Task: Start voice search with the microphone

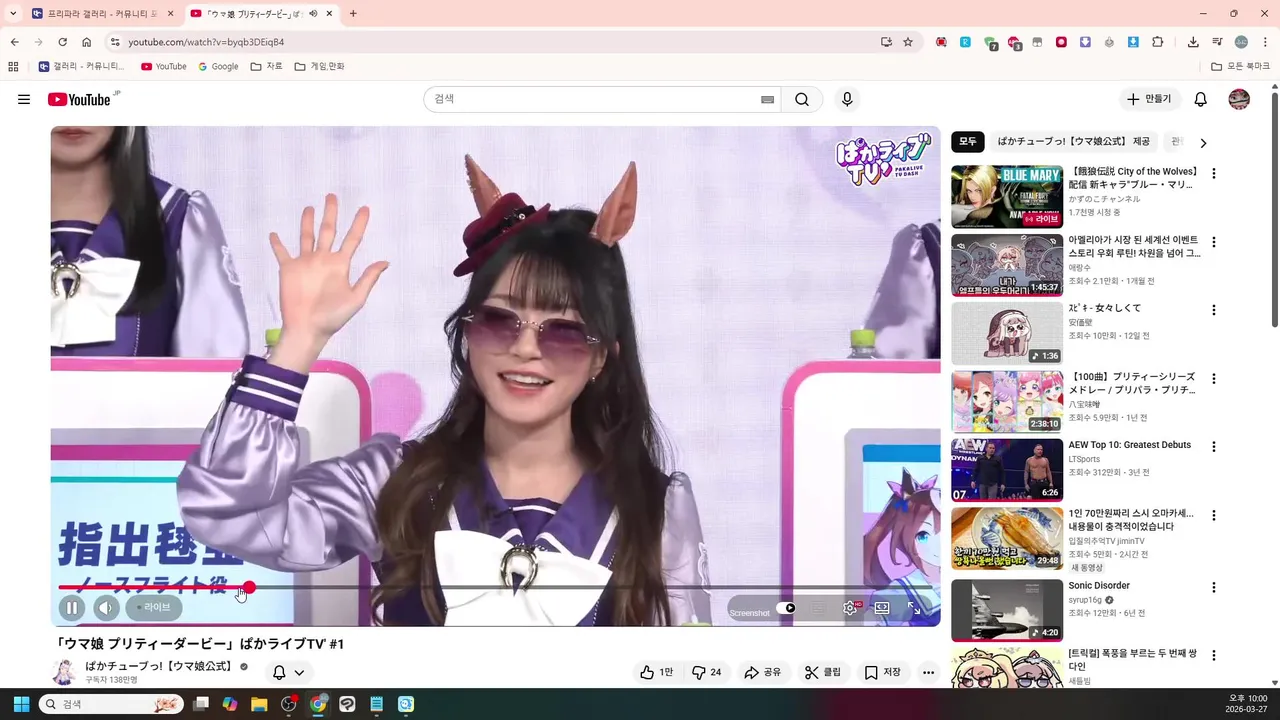Action: 847,99
